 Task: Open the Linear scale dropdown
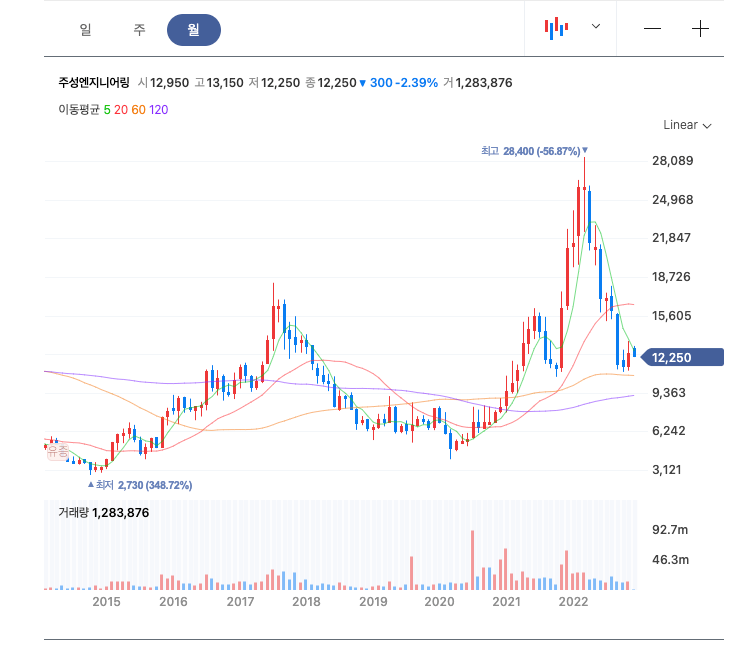(687, 125)
